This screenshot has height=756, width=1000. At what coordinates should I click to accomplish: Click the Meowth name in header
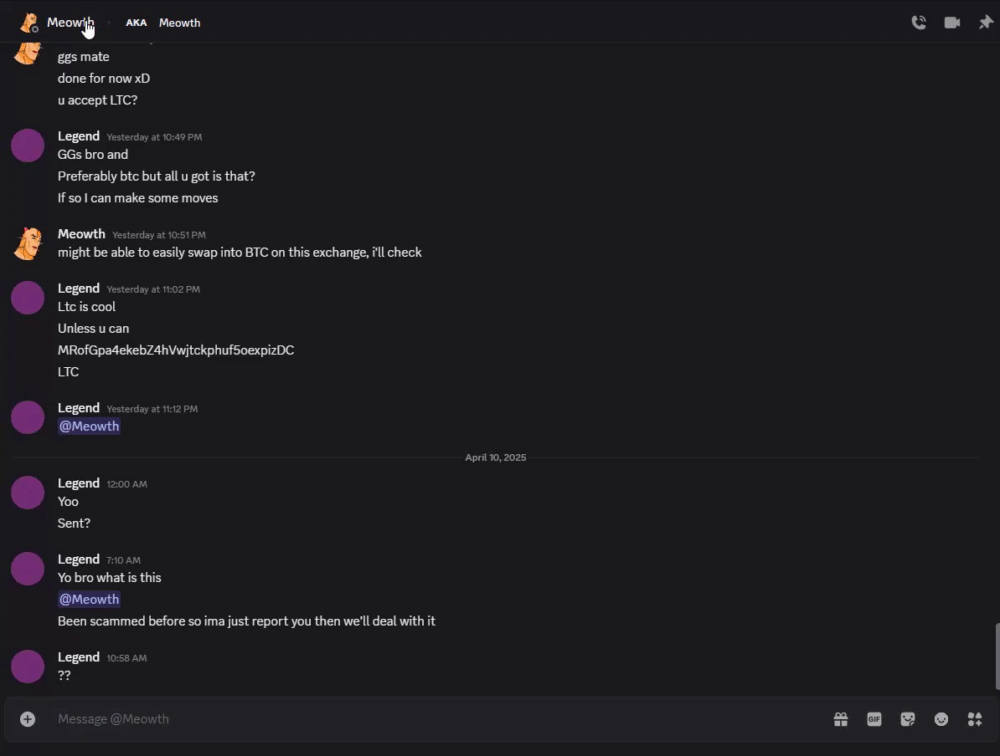(70, 23)
